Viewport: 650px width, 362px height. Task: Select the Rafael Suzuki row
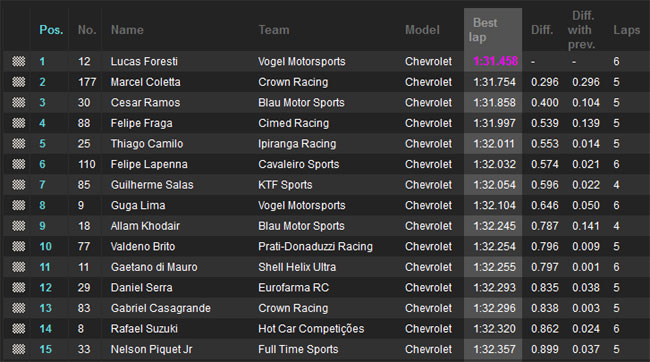pyautogui.click(x=325, y=329)
